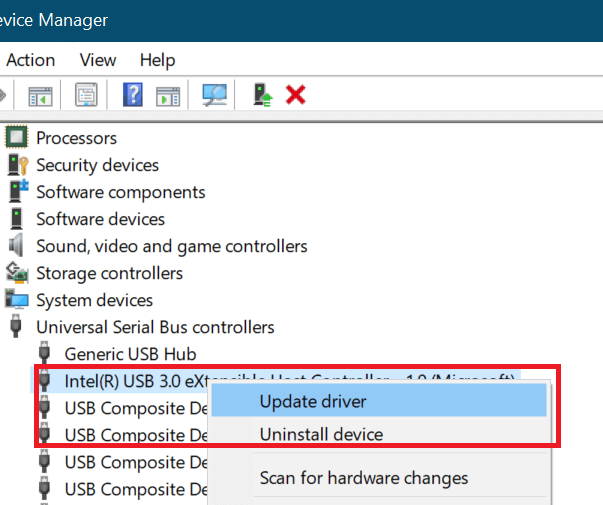
Task: Click the Security devices key icon
Action: [x=18, y=165]
